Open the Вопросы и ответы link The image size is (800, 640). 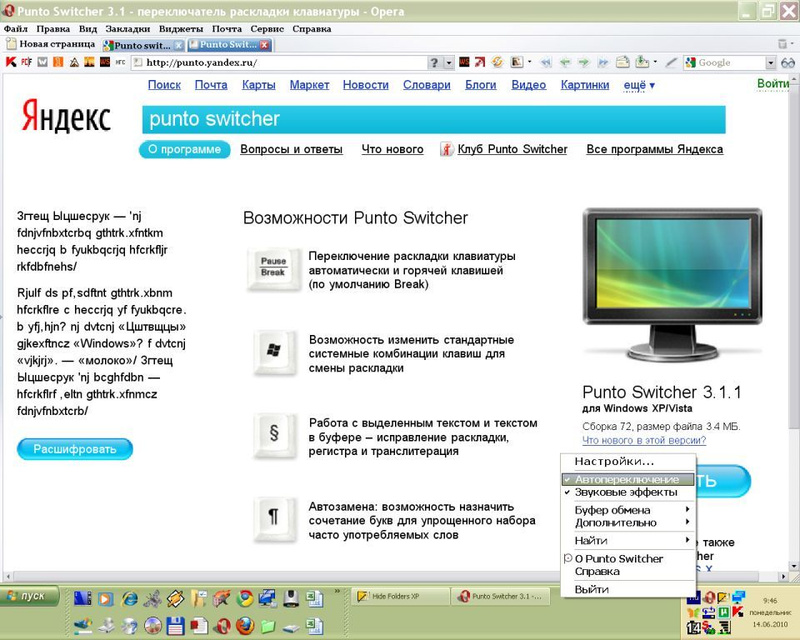(295, 149)
